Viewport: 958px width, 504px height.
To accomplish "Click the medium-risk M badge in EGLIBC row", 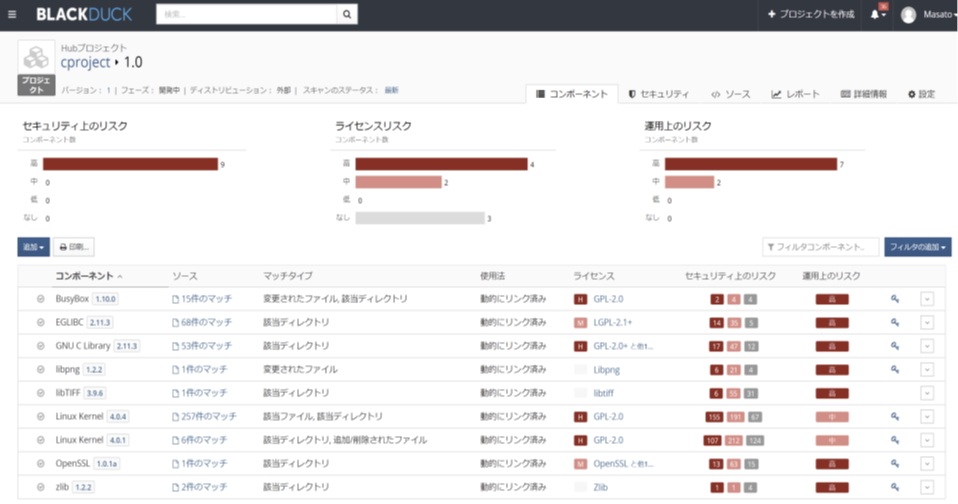I will (580, 323).
